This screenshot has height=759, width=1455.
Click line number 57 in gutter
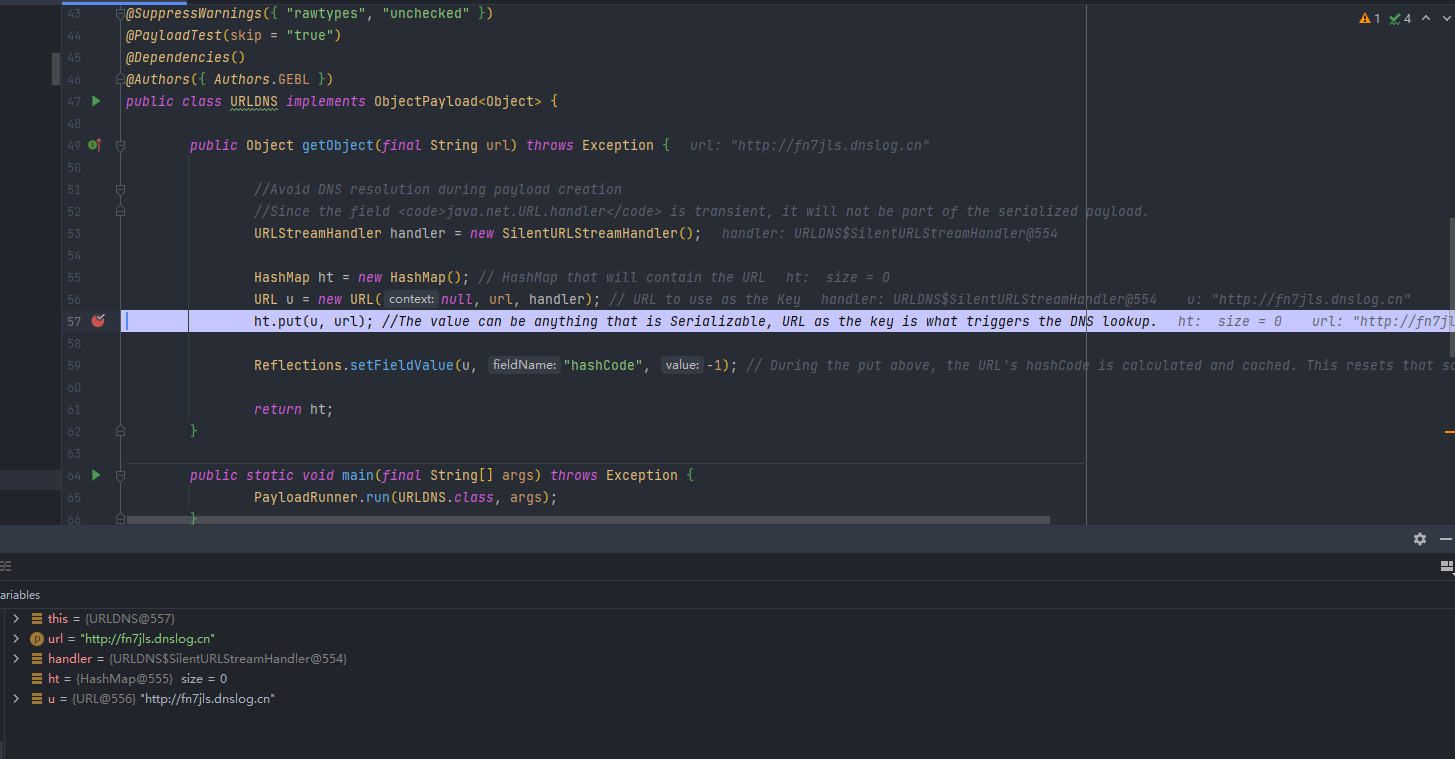(74, 321)
